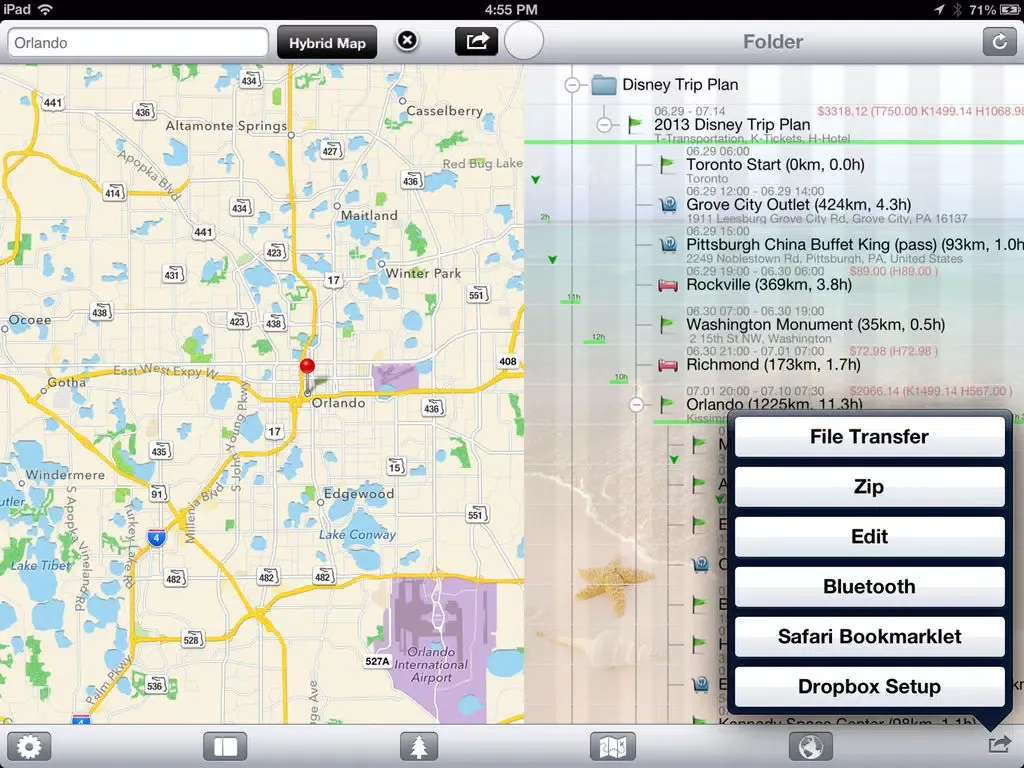This screenshot has height=768, width=1024.
Task: Choose Edit from the popup menu
Action: pyautogui.click(x=869, y=536)
